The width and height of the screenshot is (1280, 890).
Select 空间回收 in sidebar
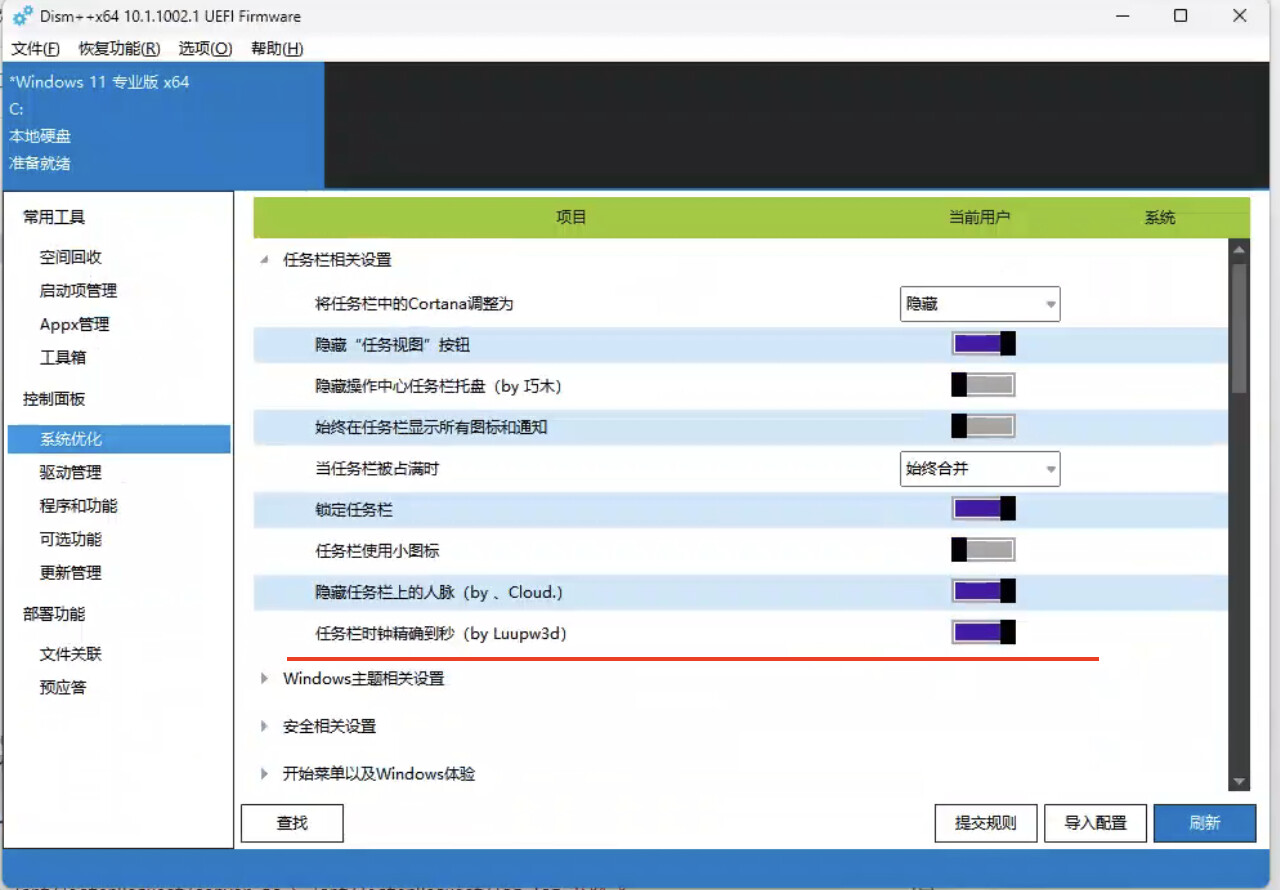[71, 257]
